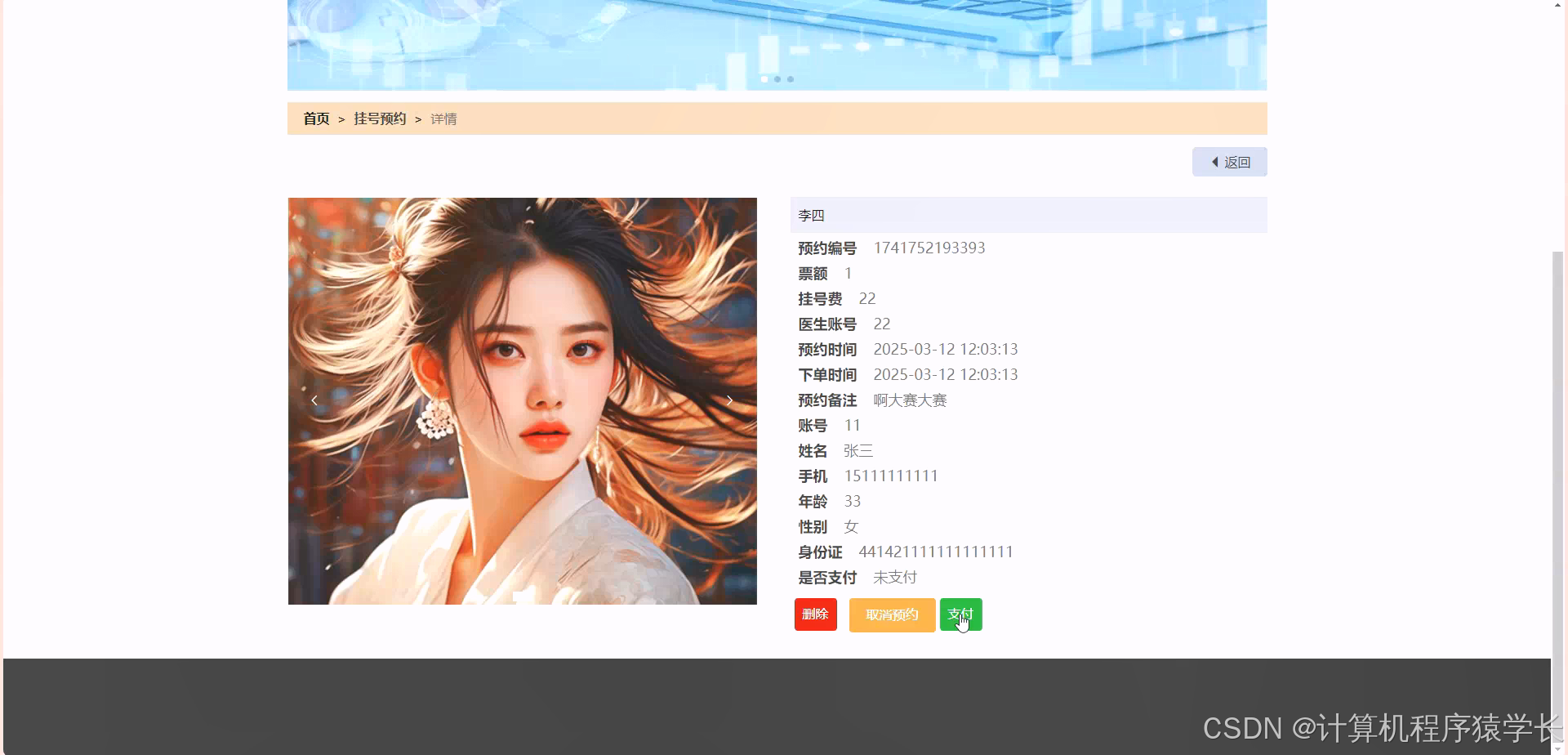Click the red 删除 button
This screenshot has height=755, width=1568.
coord(815,614)
